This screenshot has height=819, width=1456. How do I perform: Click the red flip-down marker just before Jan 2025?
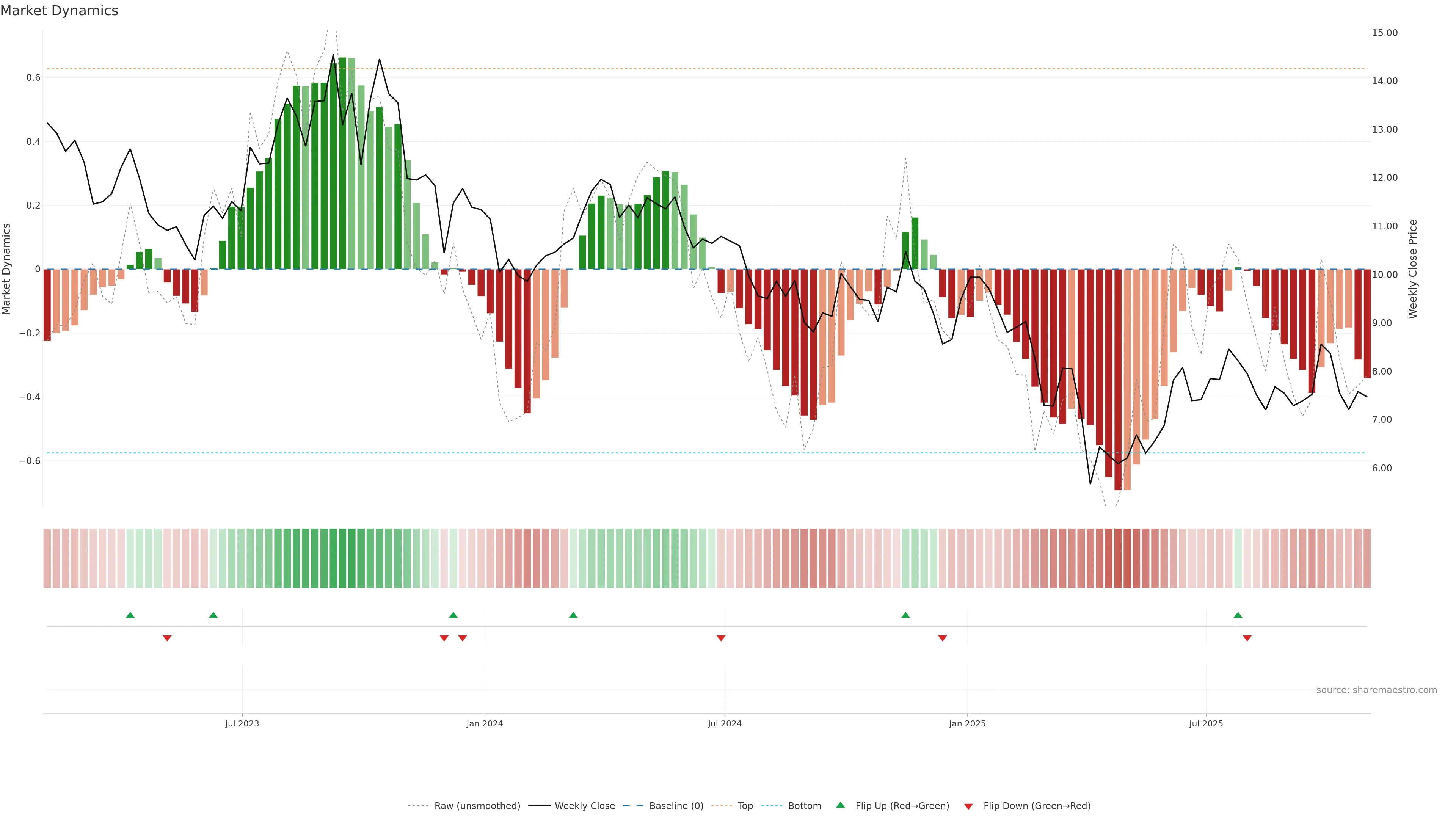pyautogui.click(x=942, y=638)
